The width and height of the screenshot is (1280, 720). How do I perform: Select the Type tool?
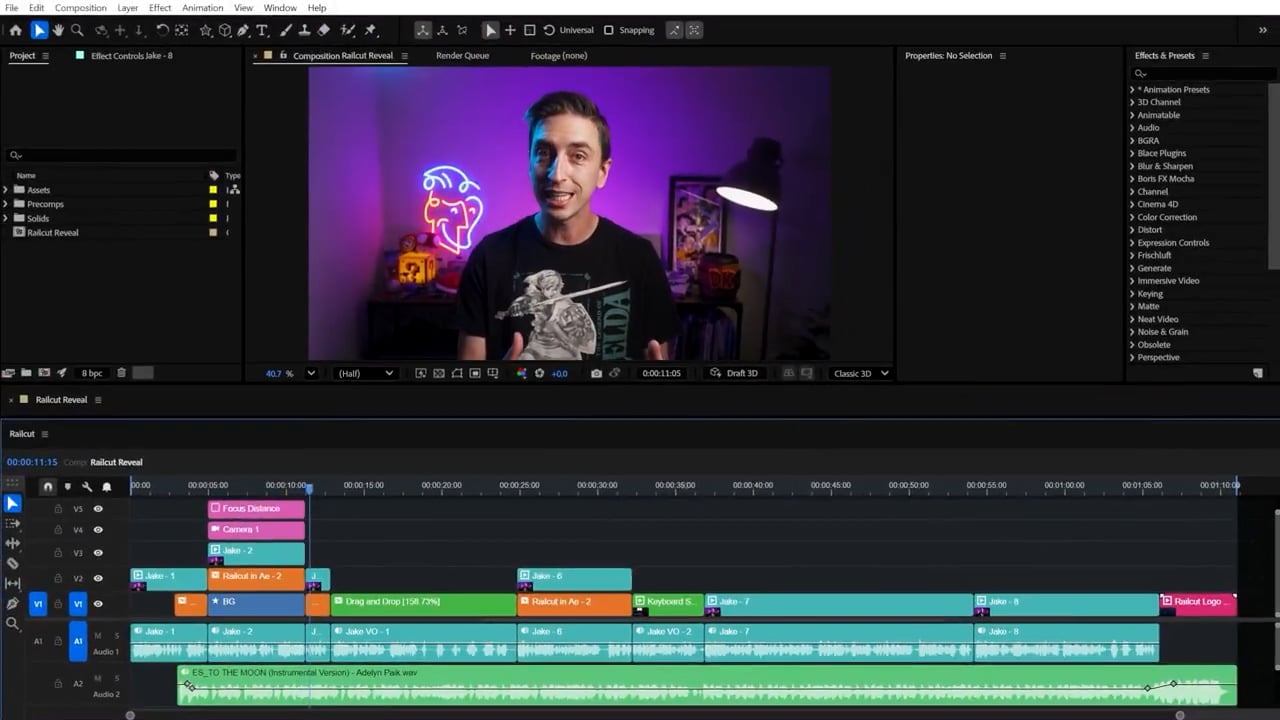pyautogui.click(x=260, y=30)
